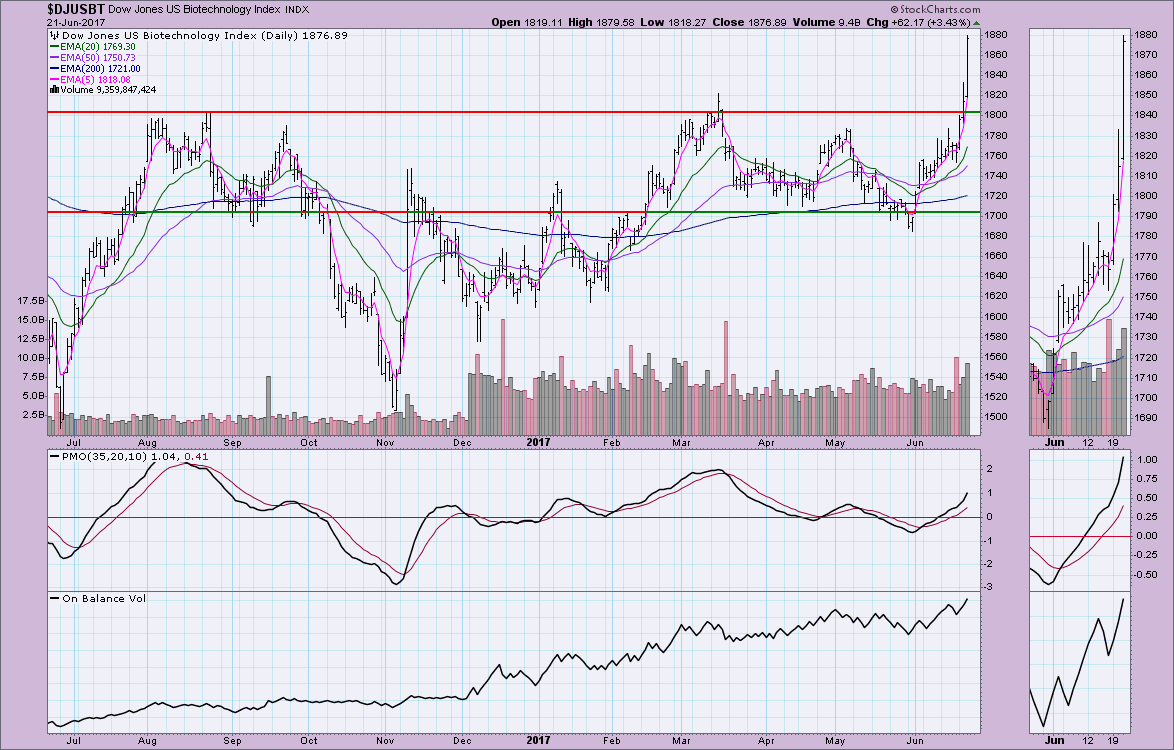1174x750 pixels.
Task: Click the price bar symbol before the index legend
Action: (x=55, y=35)
